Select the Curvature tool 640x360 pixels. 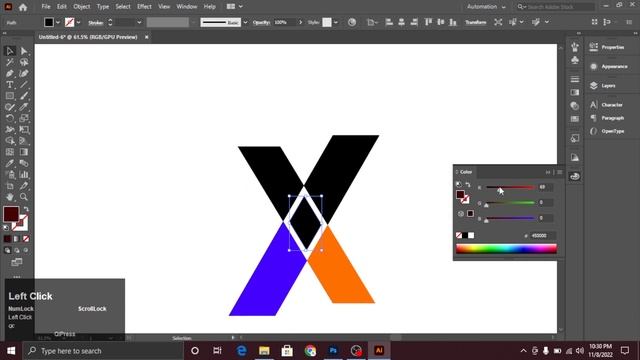pyautogui.click(x=24, y=73)
